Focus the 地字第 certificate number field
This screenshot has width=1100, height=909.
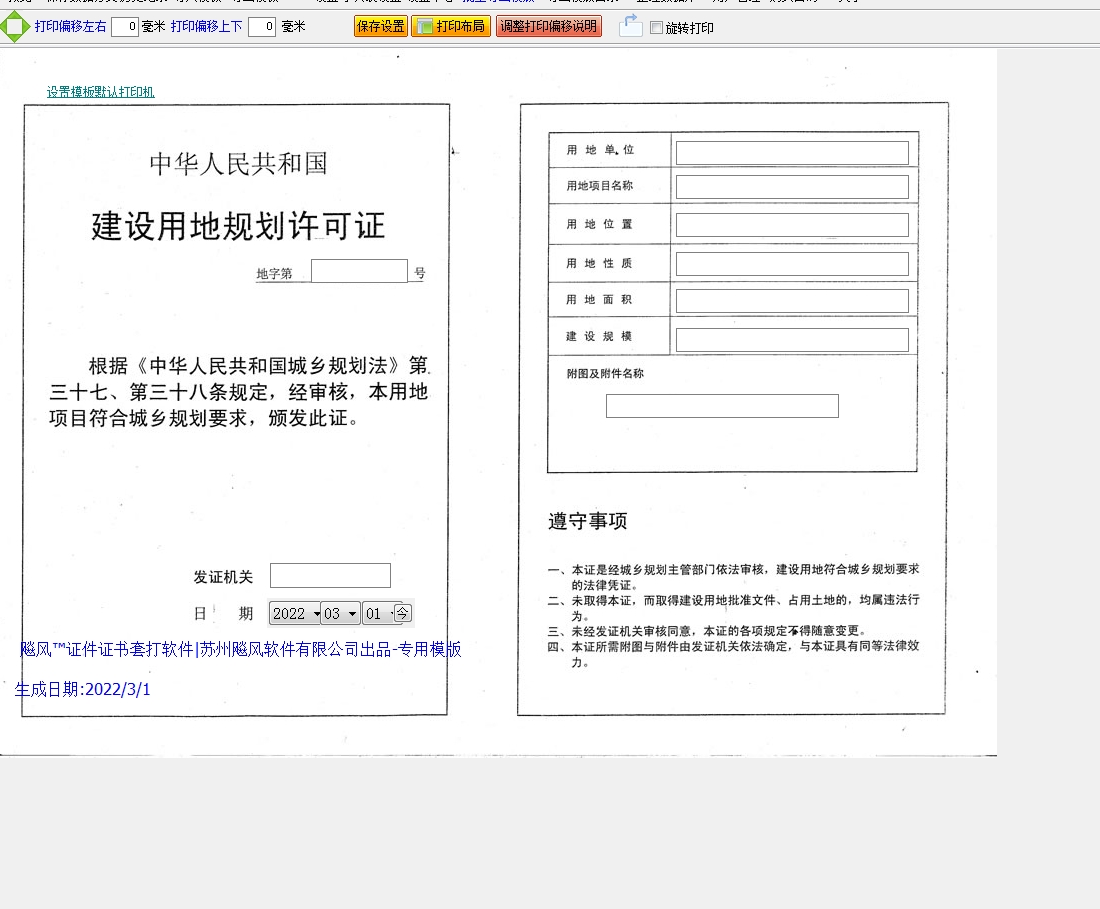tap(359, 271)
